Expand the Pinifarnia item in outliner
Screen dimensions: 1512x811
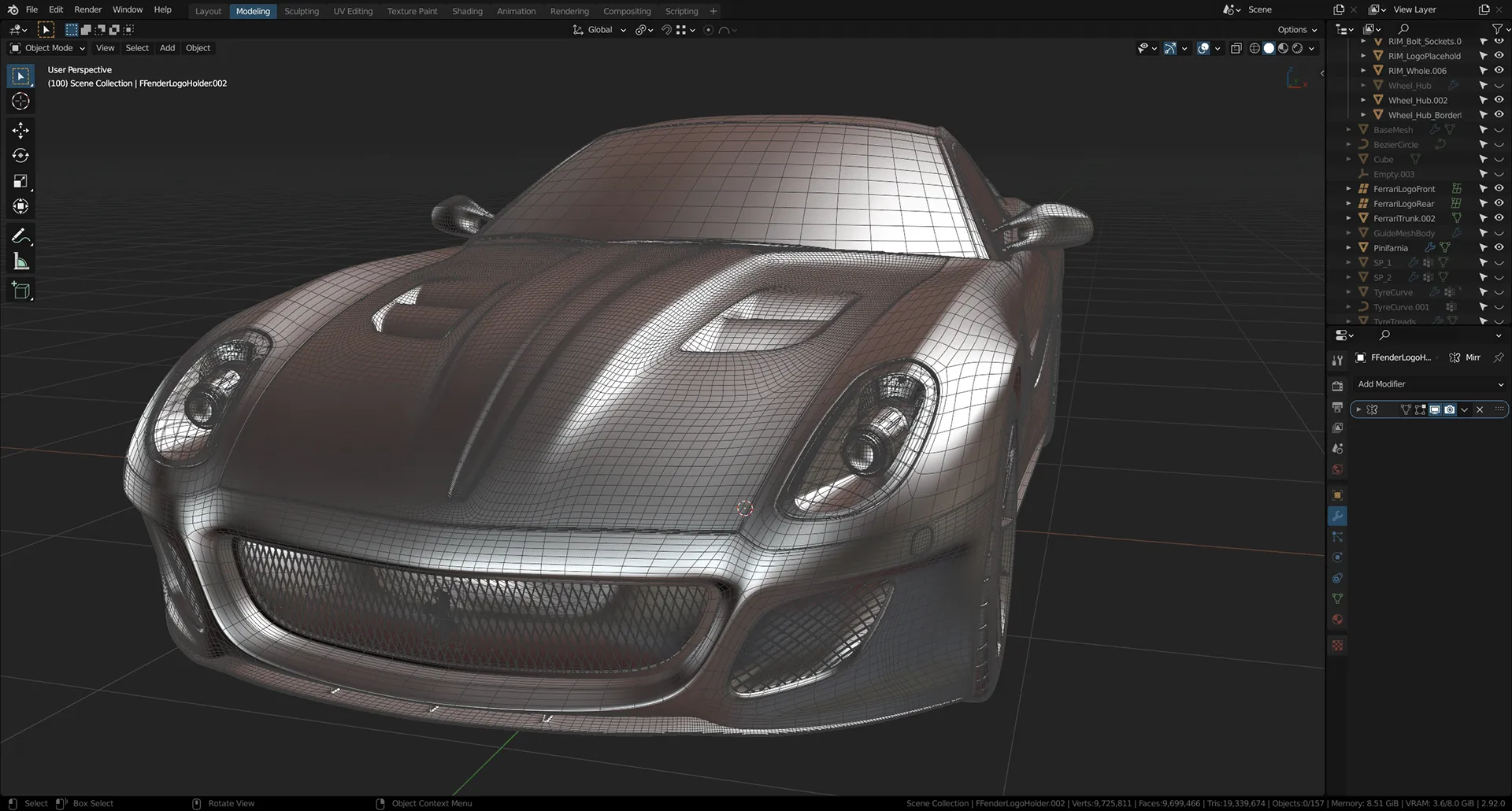[x=1348, y=248]
